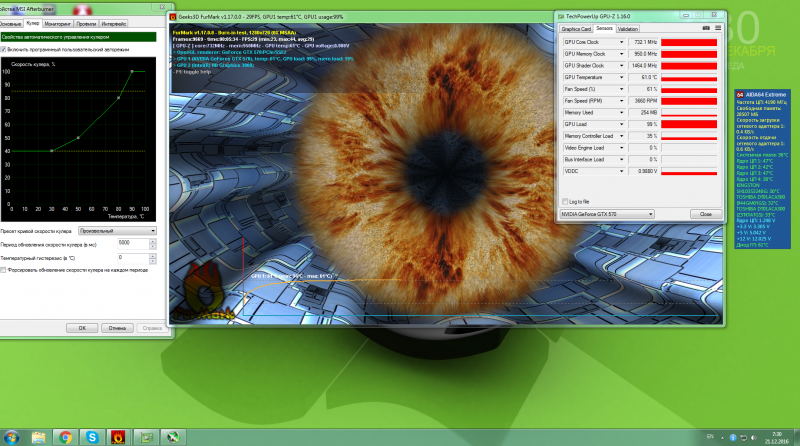Click the GPU Load red graph bar
Viewport: 800px width, 446px height.
pyautogui.click(x=689, y=125)
